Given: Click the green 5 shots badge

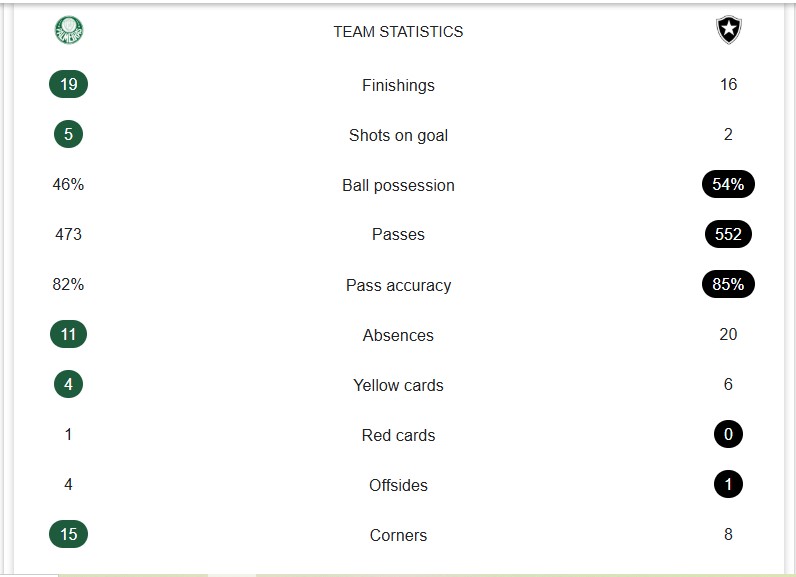Looking at the screenshot, I should pyautogui.click(x=68, y=135).
